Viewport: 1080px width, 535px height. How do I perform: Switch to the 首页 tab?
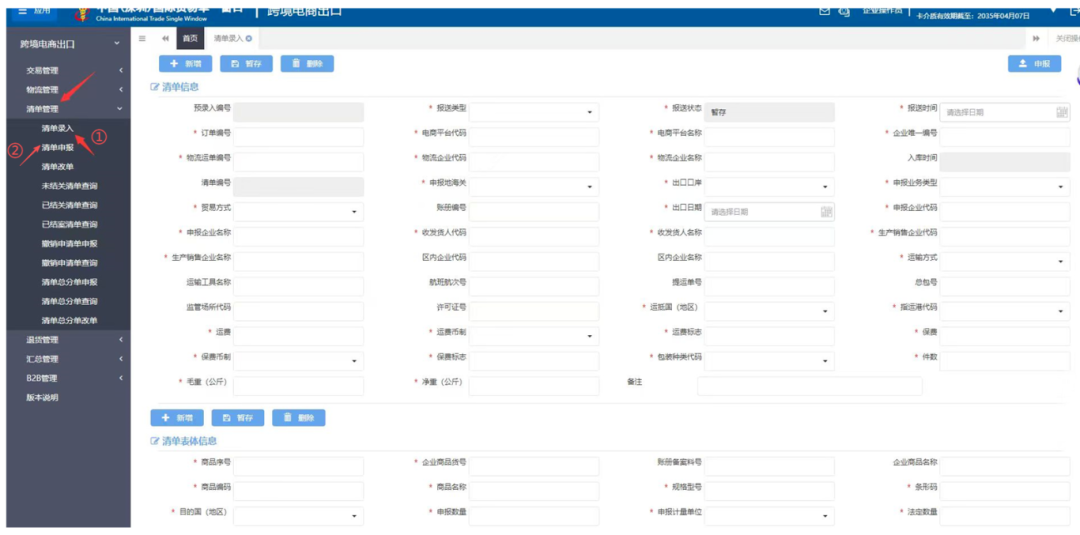pyautogui.click(x=189, y=38)
